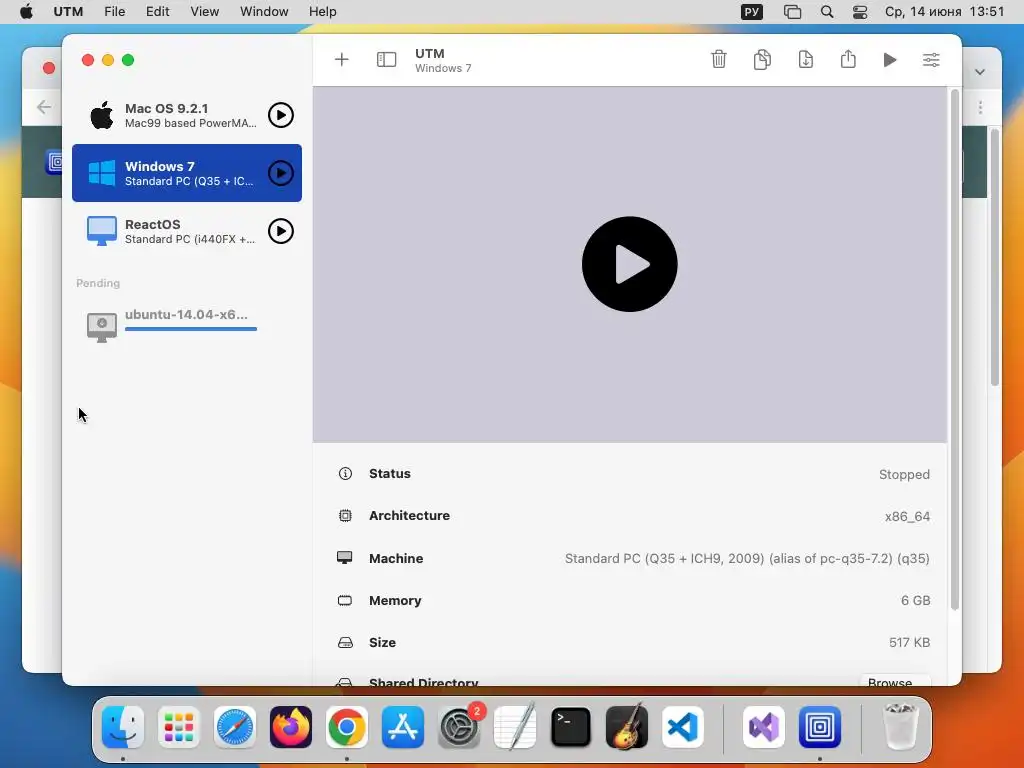Click the Size disk icon
This screenshot has width=1024, height=768.
point(345,643)
